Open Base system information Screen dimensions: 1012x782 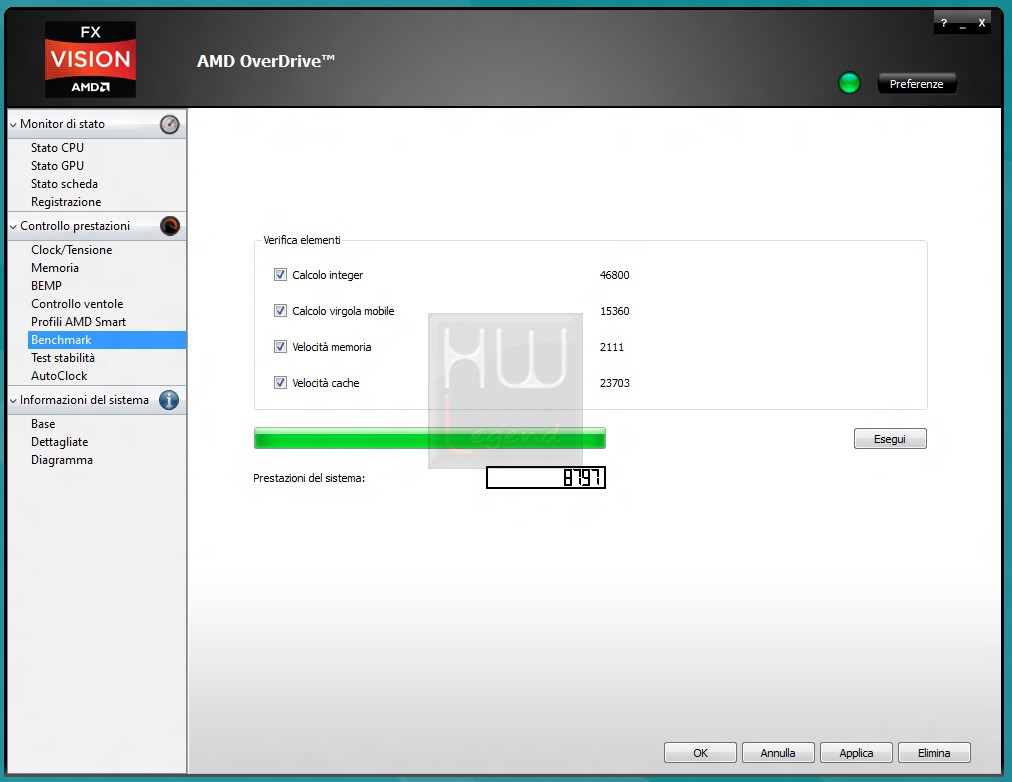click(43, 424)
